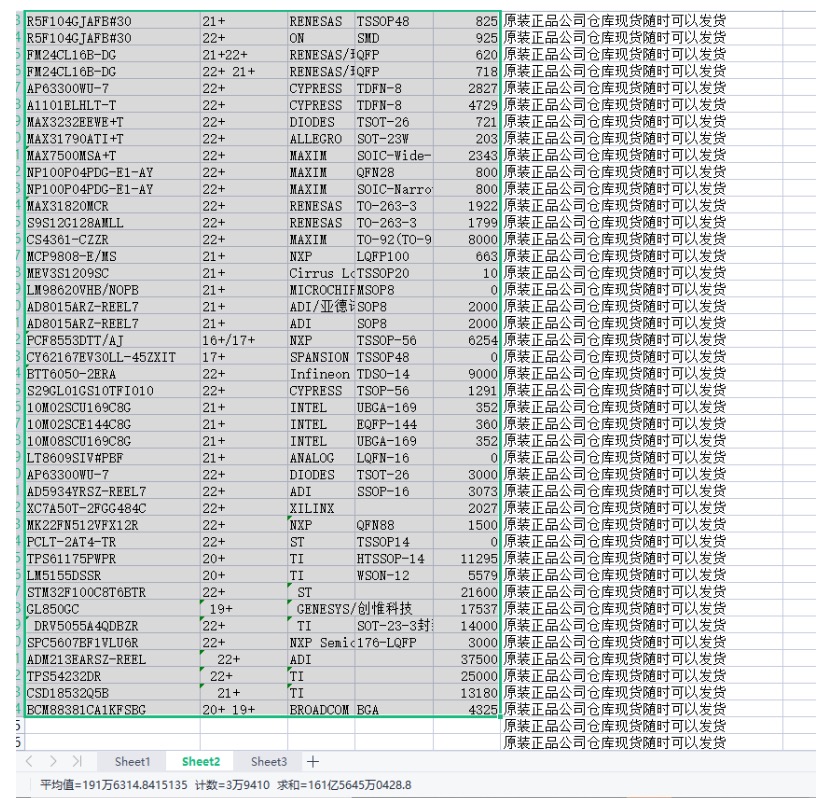Screen dimensions: 816x798
Task: Select cell CSD18532Q5B
Action: coord(112,693)
